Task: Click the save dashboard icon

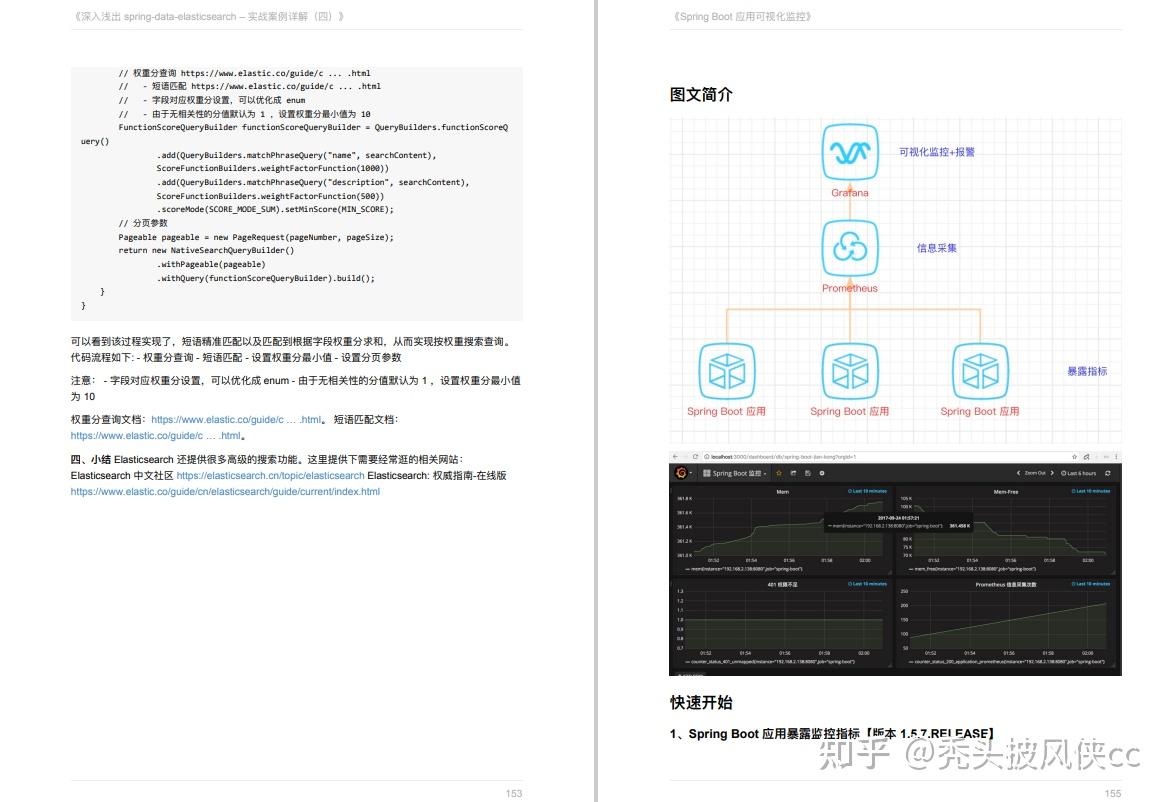Action: click(x=806, y=472)
